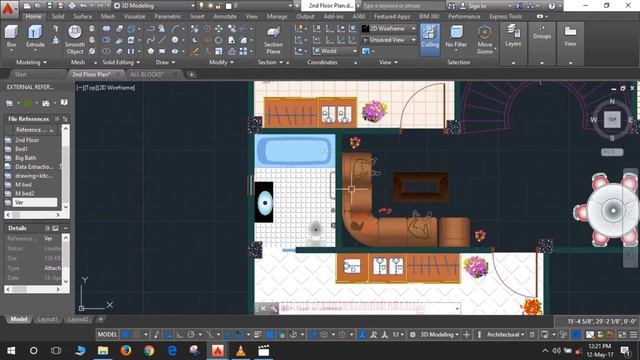
Task: Open the 2D Wireframe visual style dropdown
Action: tap(389, 29)
